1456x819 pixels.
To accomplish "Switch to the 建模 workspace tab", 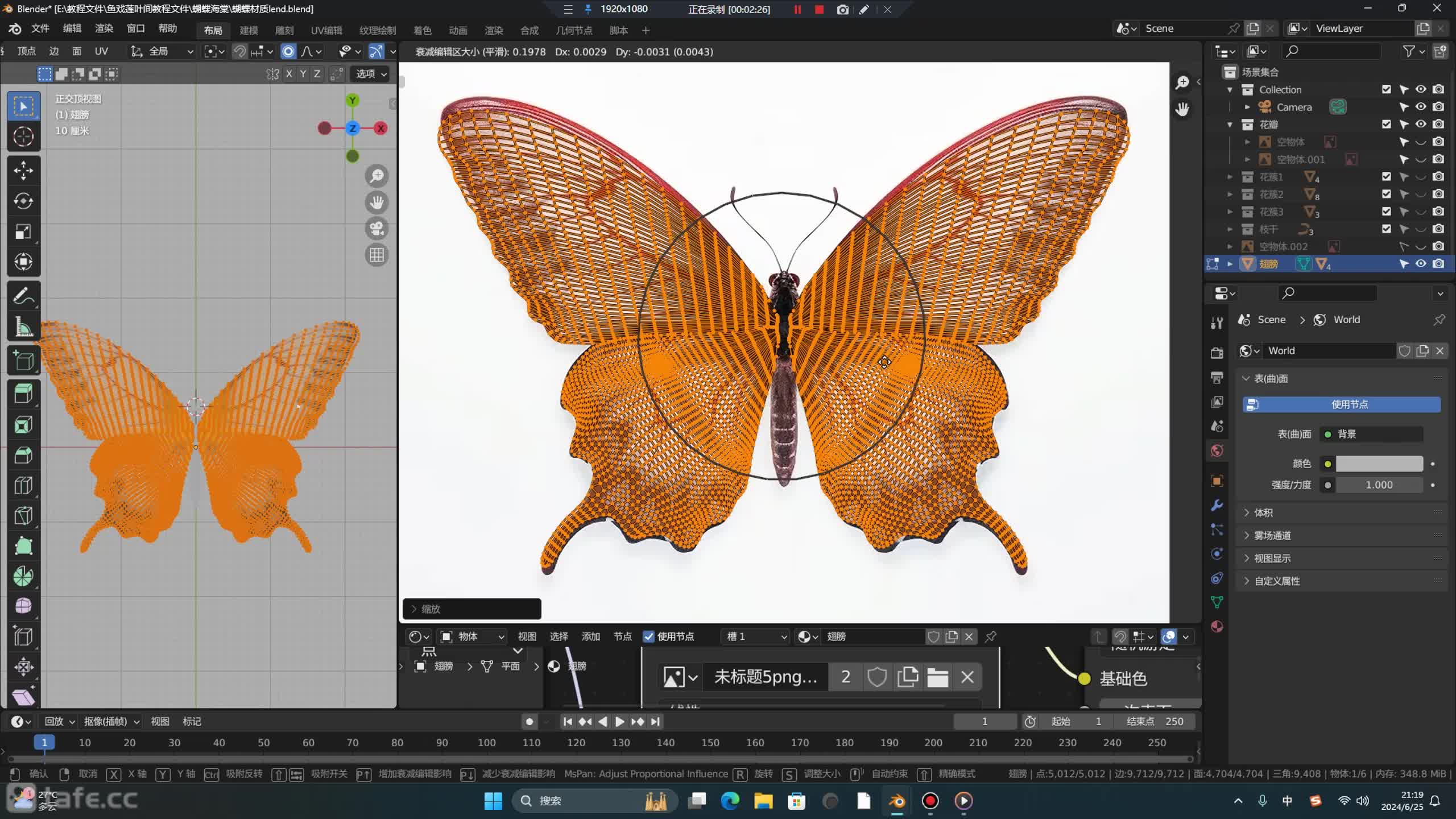I will click(249, 30).
